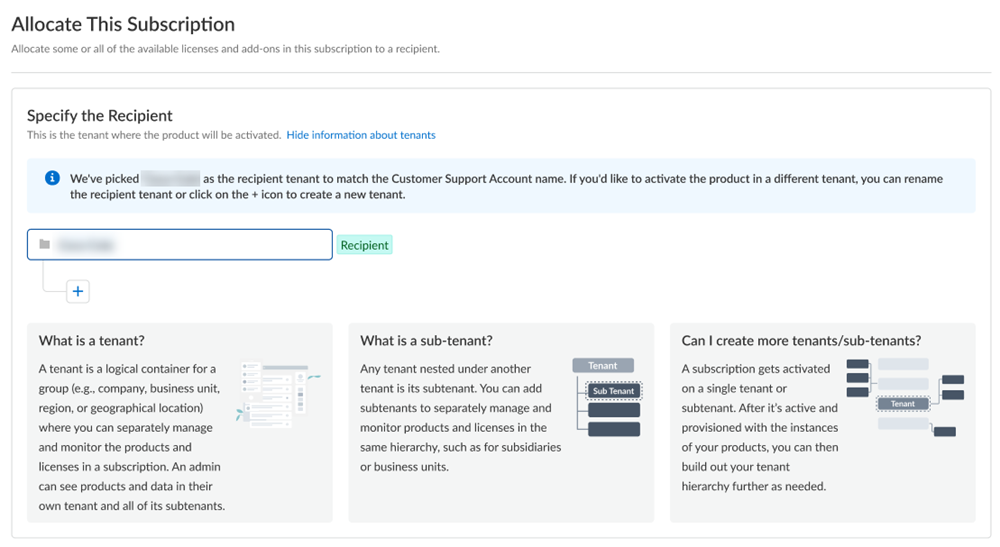Click the tenant description paragraph text
Viewport: 1000px width, 547px height.
[x=130, y=437]
